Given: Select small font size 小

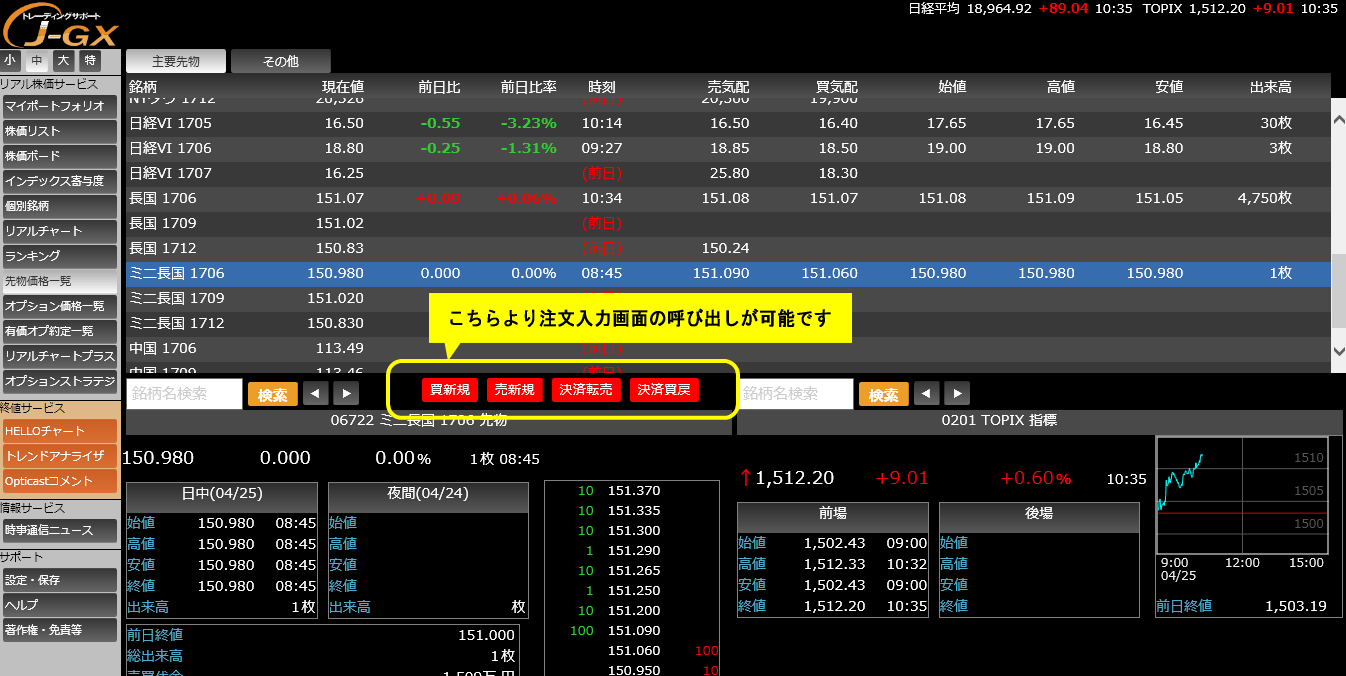Looking at the screenshot, I should [10, 61].
